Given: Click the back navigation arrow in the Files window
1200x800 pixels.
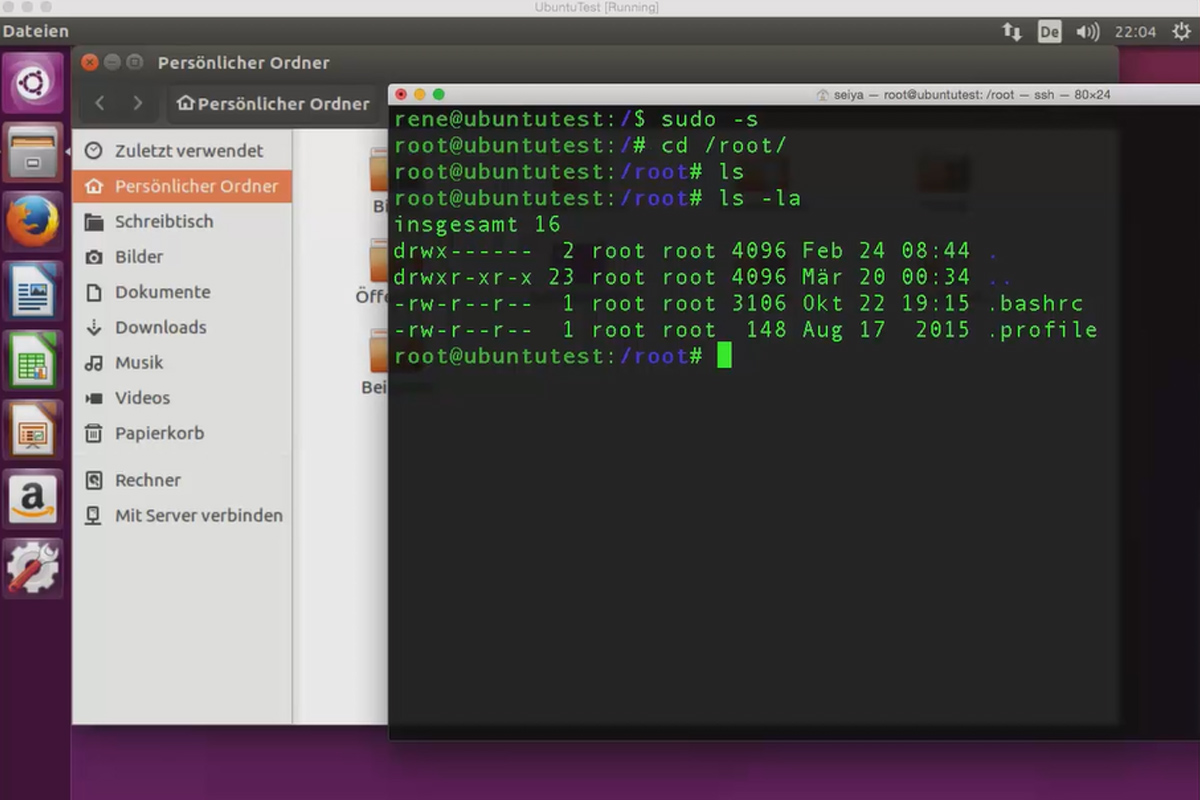Looking at the screenshot, I should coord(99,103).
